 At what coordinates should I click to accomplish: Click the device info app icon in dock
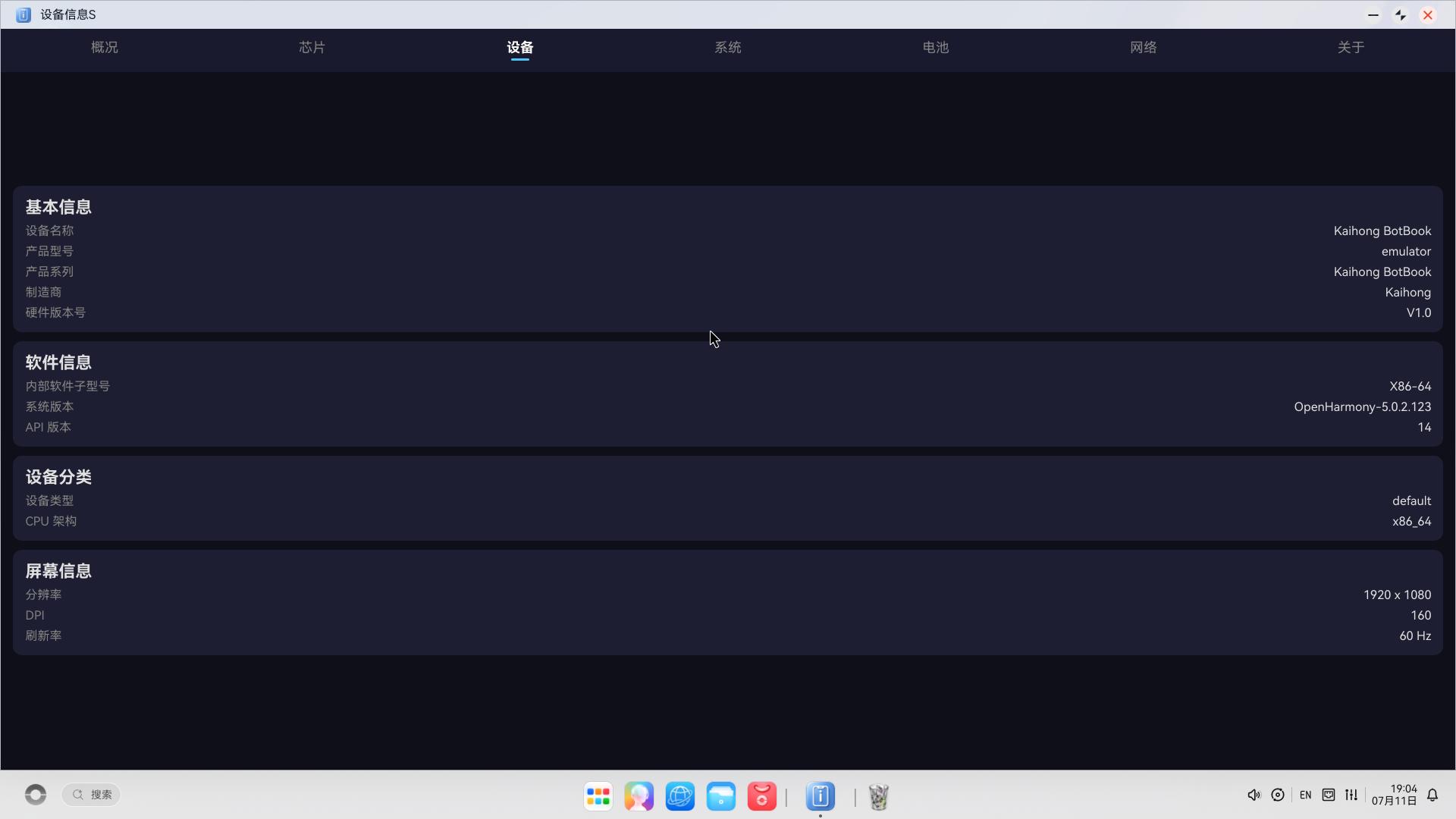pyautogui.click(x=821, y=796)
